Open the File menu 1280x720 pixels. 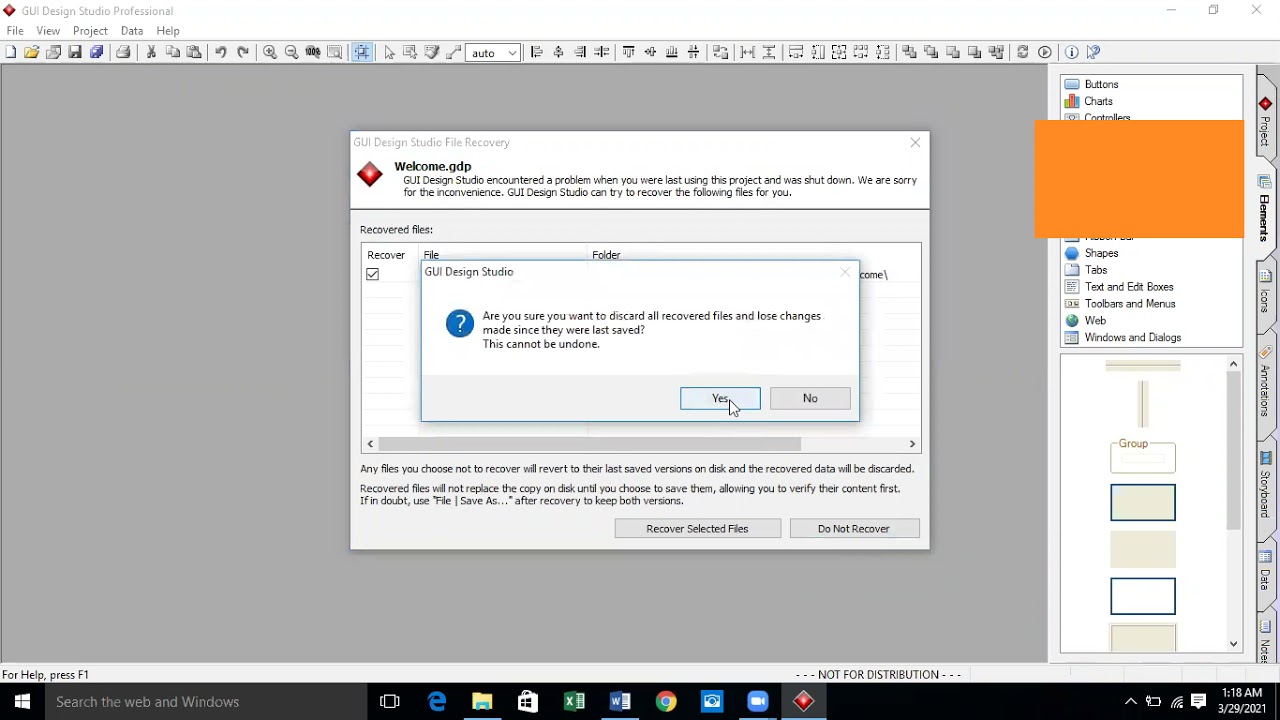coord(15,31)
